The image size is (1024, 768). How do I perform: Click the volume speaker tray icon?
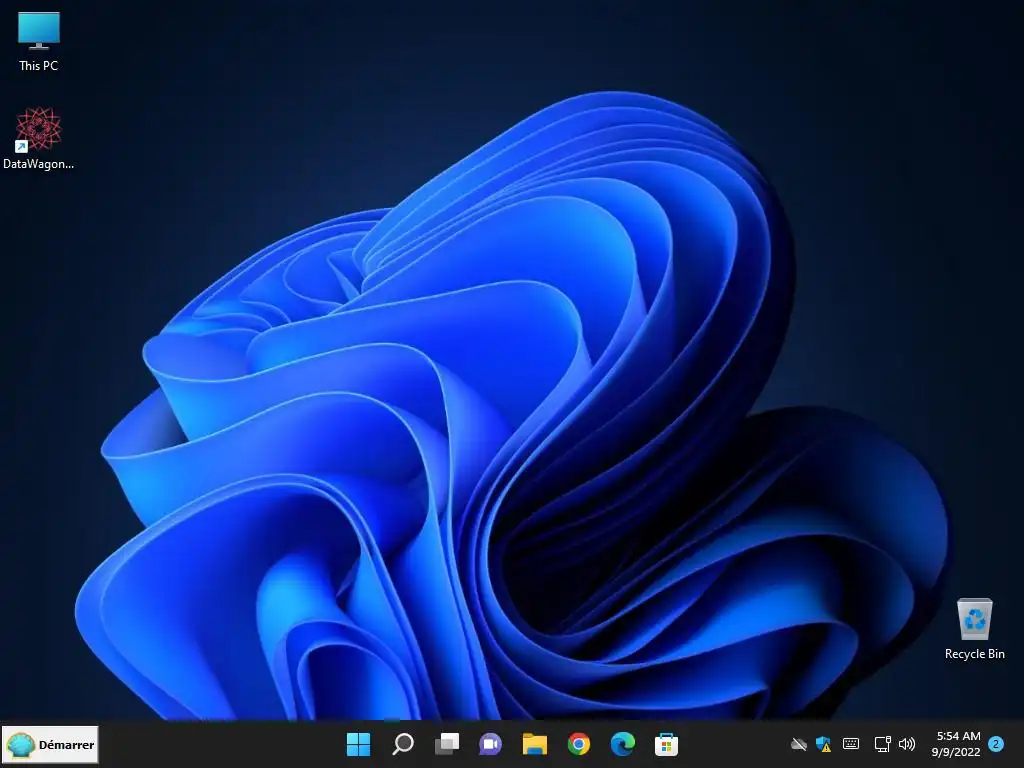[906, 744]
